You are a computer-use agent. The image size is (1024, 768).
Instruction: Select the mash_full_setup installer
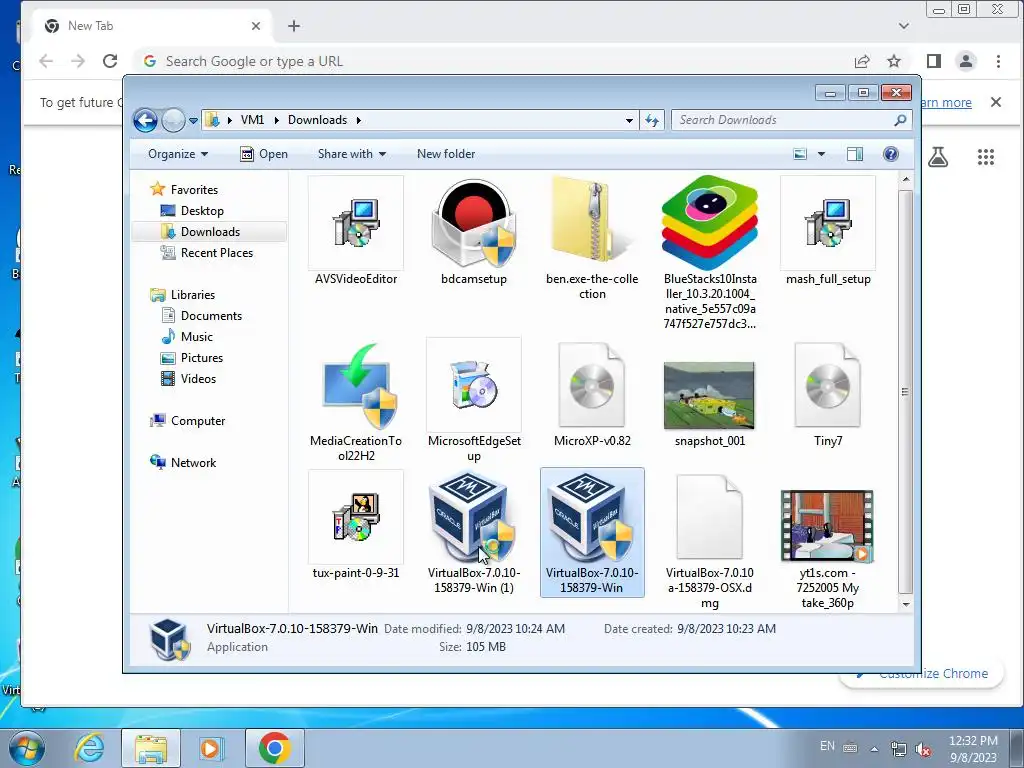coord(828,232)
